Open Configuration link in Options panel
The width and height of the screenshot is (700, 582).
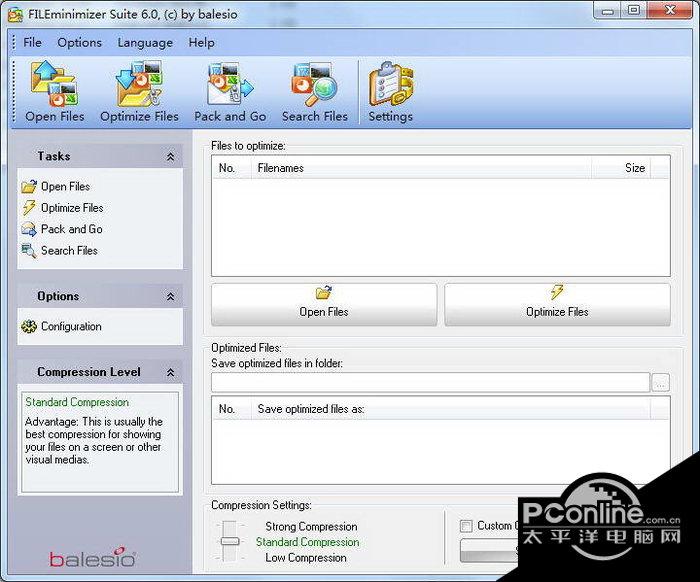coord(71,326)
